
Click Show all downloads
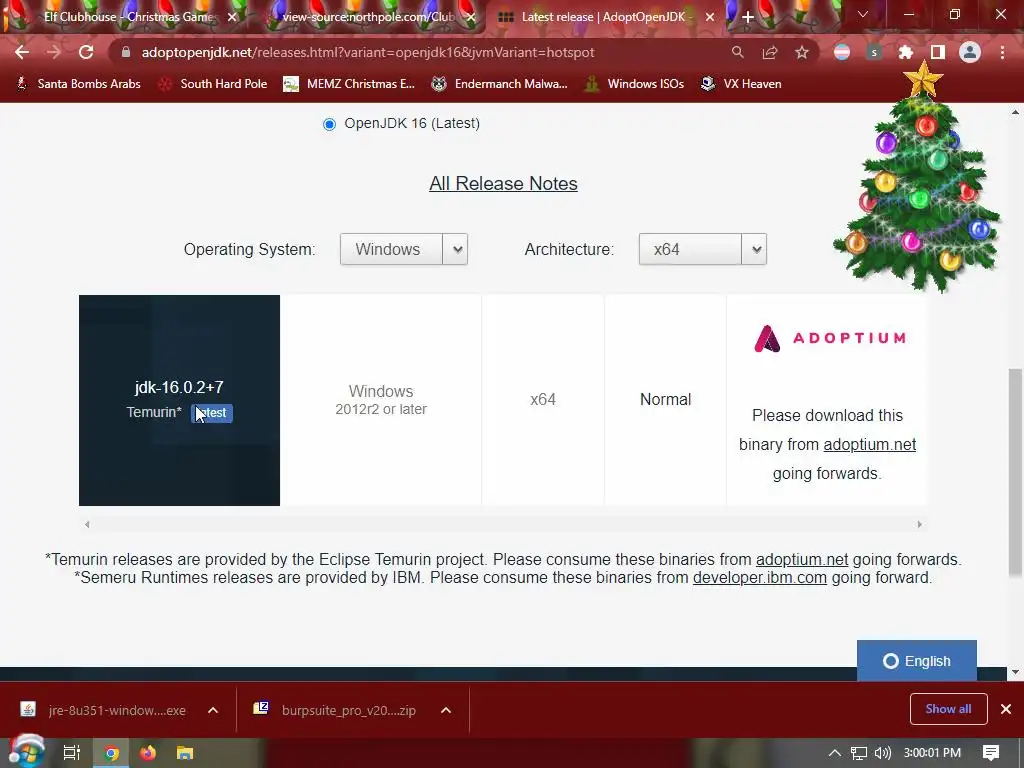tap(948, 709)
